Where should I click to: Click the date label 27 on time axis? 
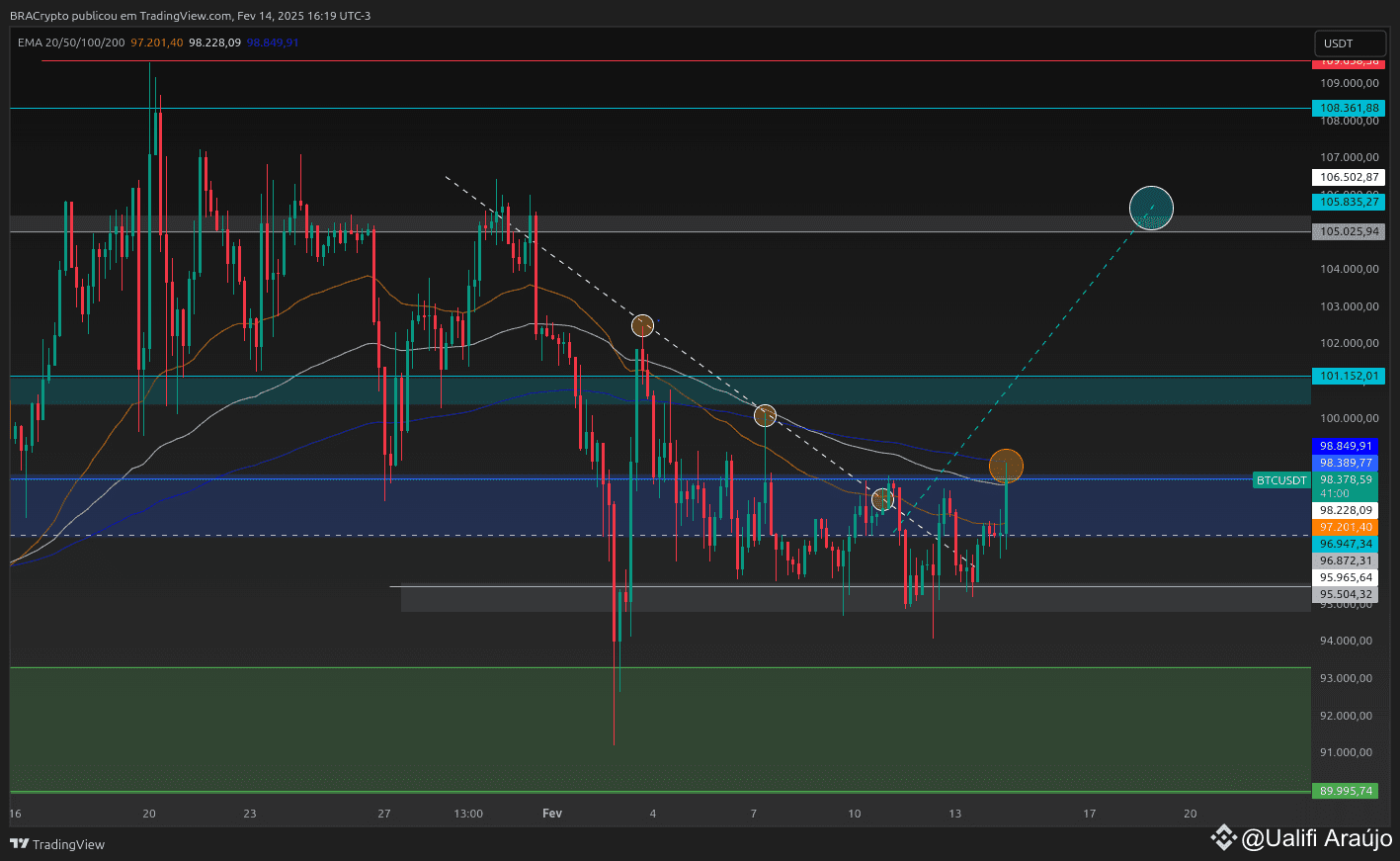point(384,814)
